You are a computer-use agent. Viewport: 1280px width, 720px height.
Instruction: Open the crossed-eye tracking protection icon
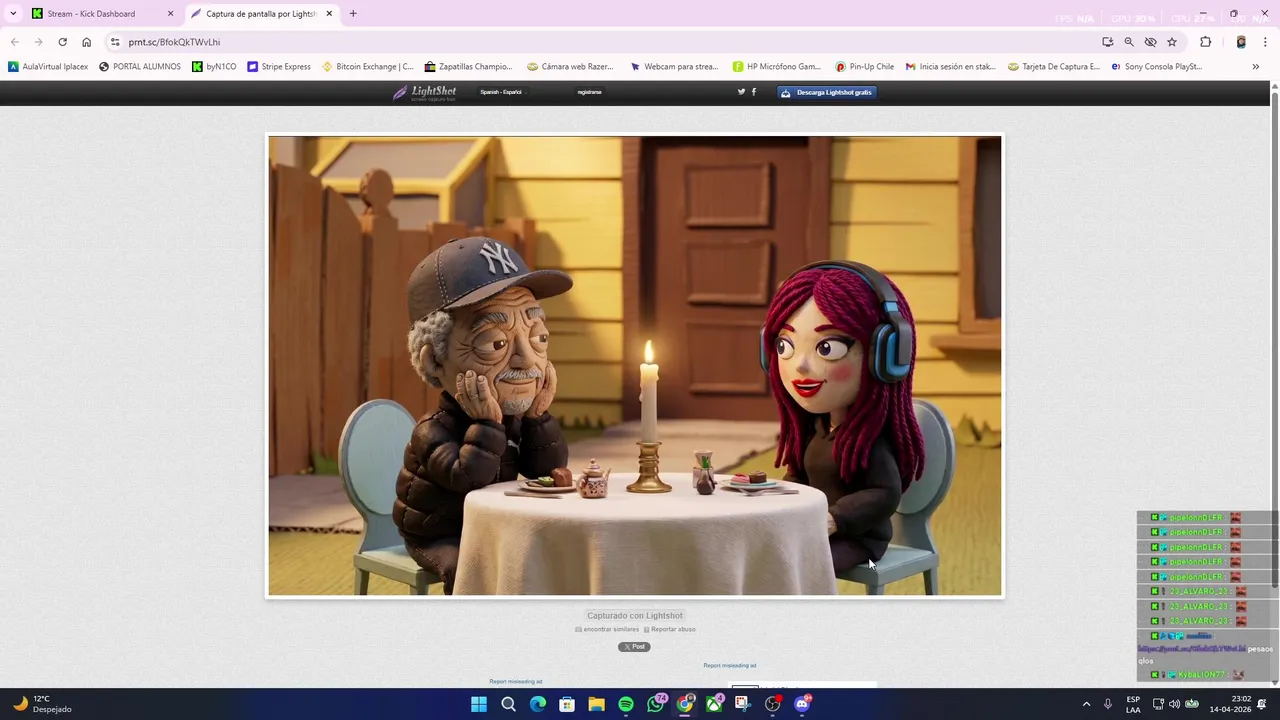pyautogui.click(x=1150, y=42)
